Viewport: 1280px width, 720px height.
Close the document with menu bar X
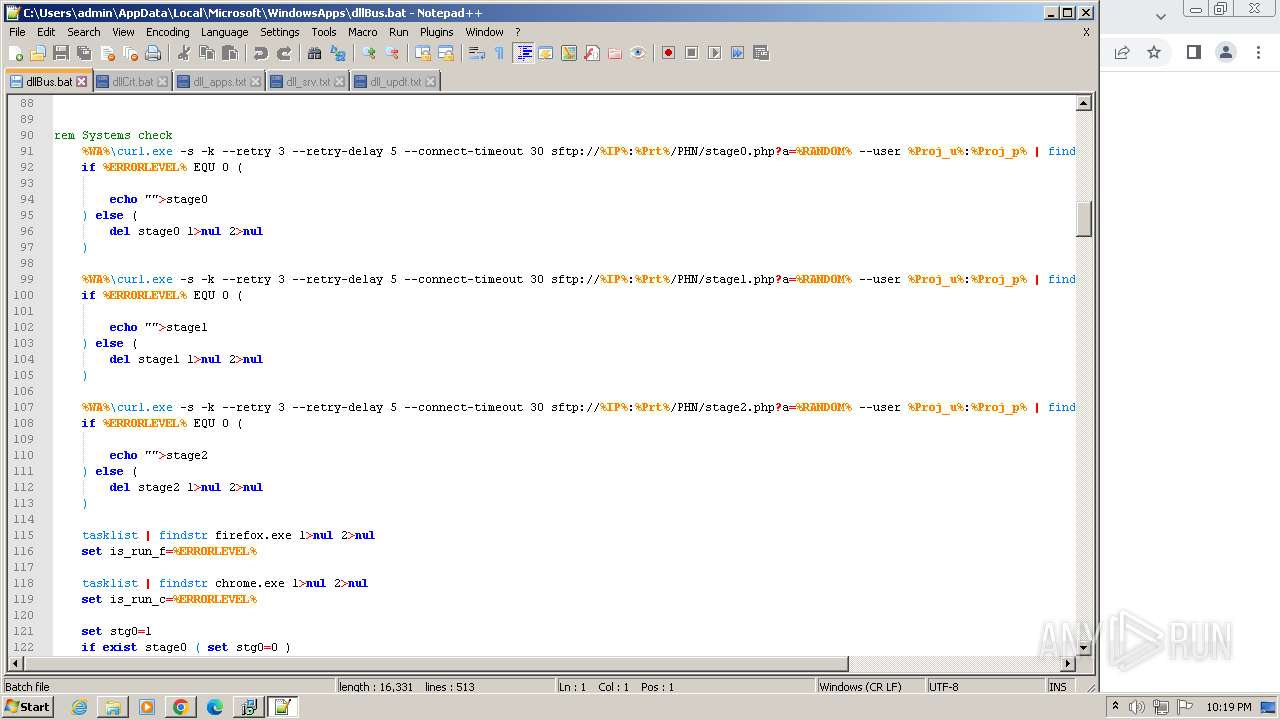point(1086,32)
